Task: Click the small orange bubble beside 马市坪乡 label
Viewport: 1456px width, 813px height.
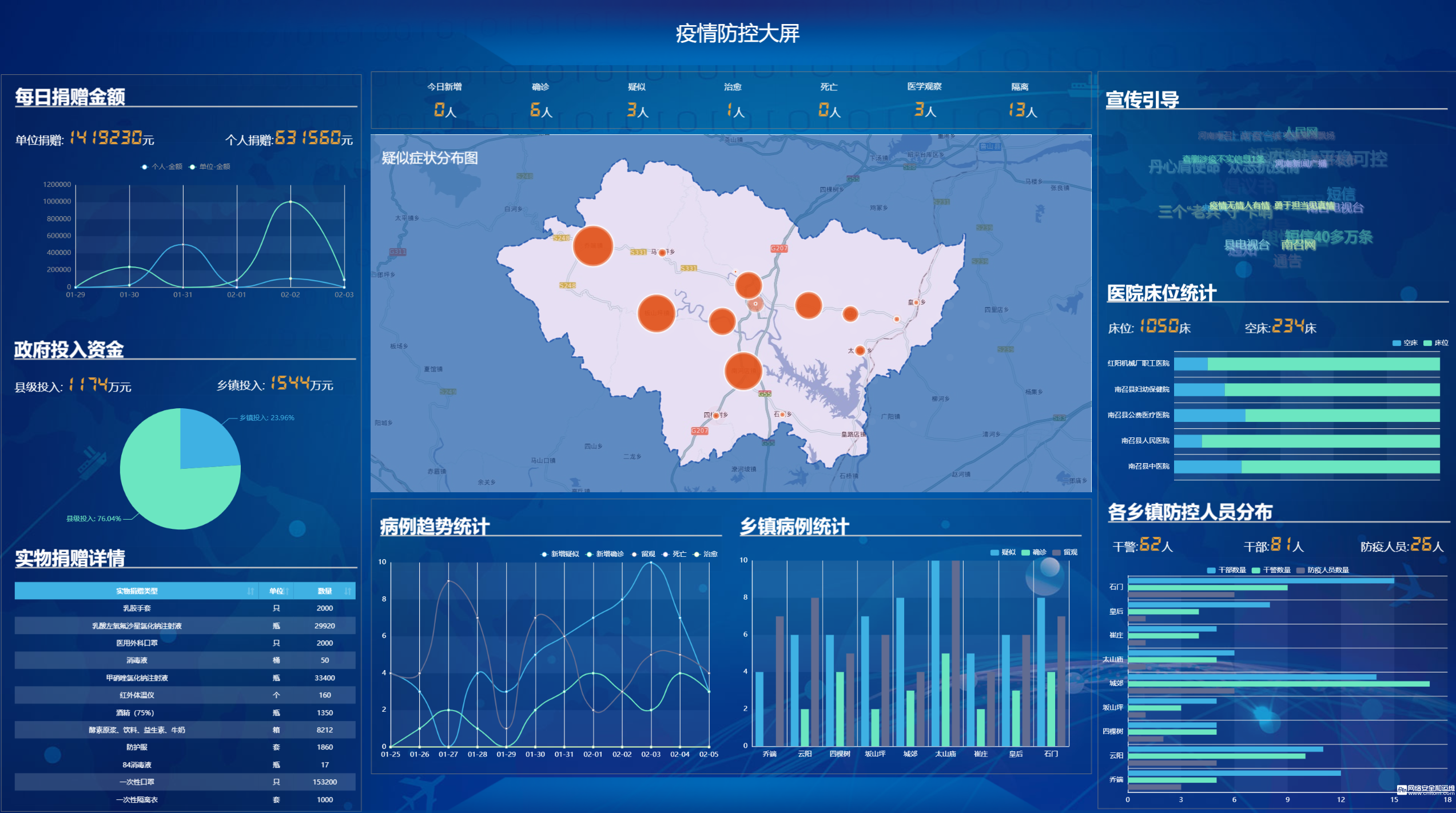Action: [x=662, y=253]
